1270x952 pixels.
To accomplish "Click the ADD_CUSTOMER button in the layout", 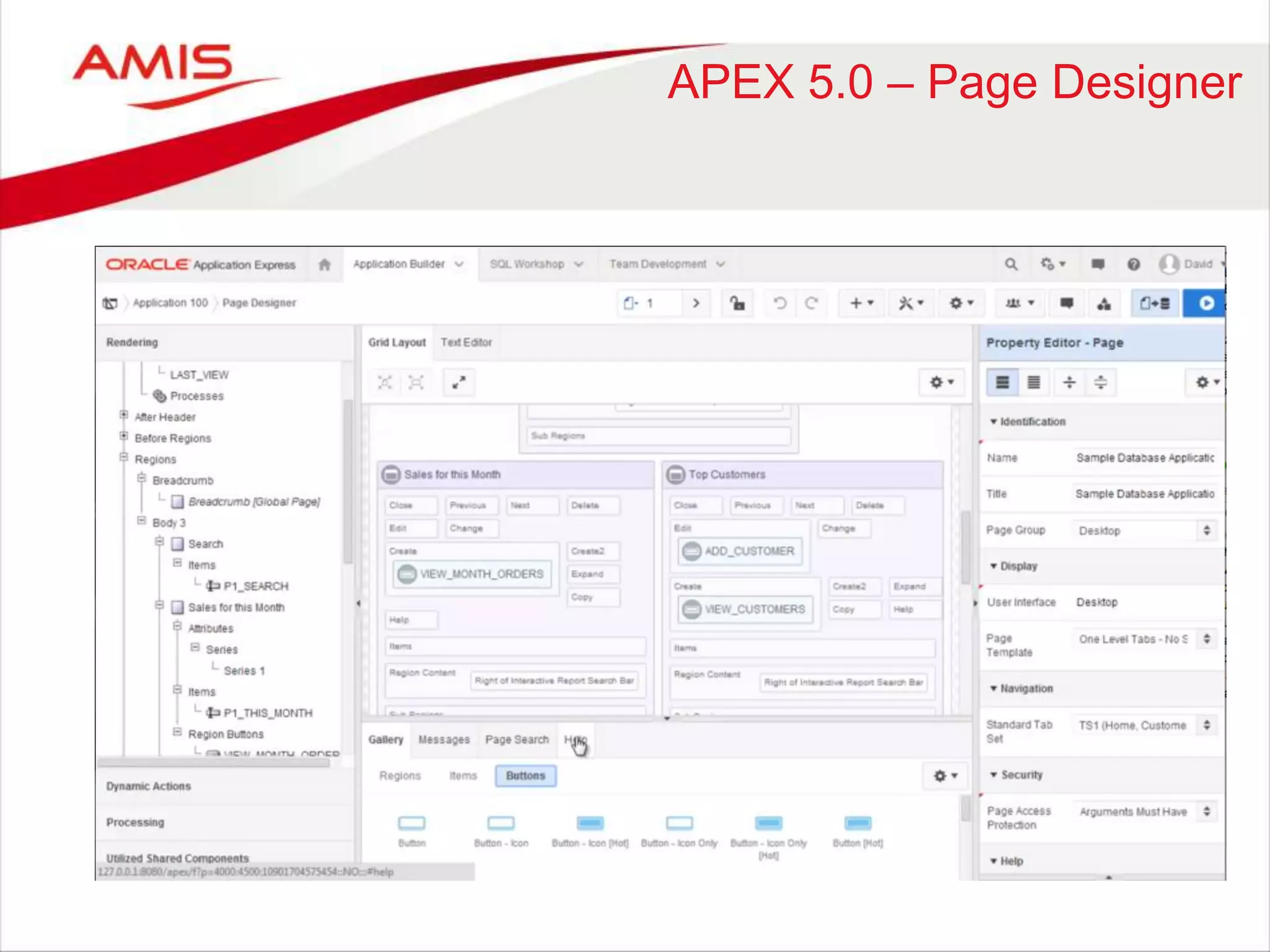I will pos(740,552).
